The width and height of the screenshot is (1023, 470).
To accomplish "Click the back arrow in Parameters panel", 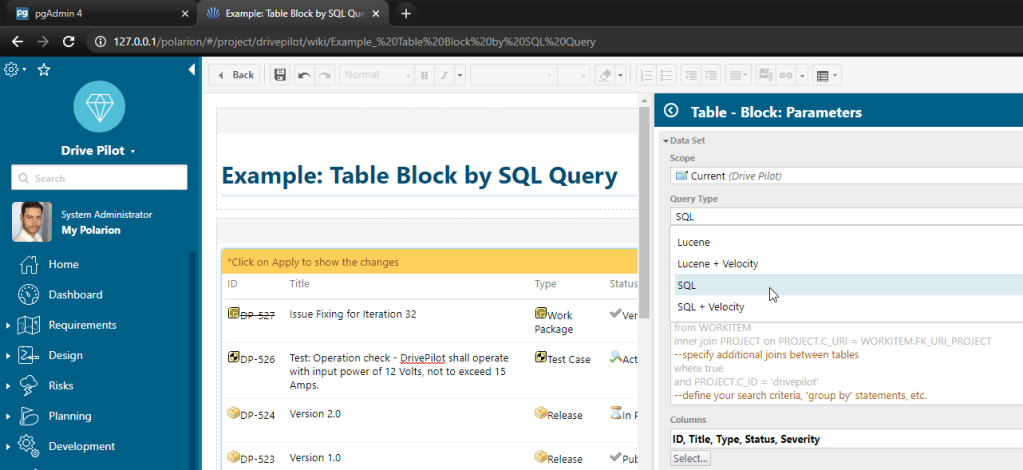I will click(x=671, y=112).
